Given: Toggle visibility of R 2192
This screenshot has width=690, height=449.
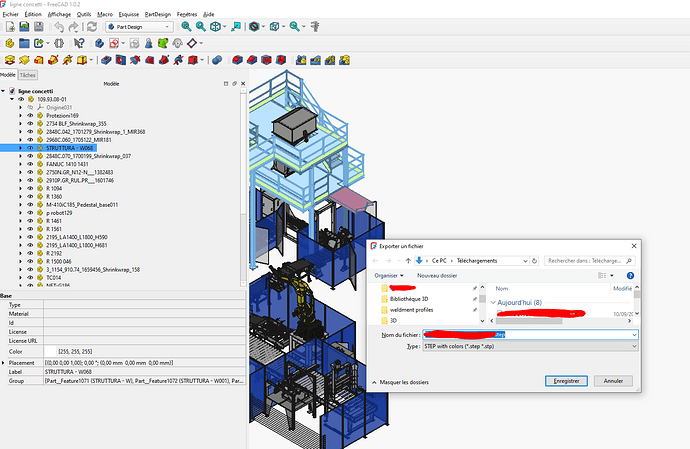Looking at the screenshot, I should point(30,253).
